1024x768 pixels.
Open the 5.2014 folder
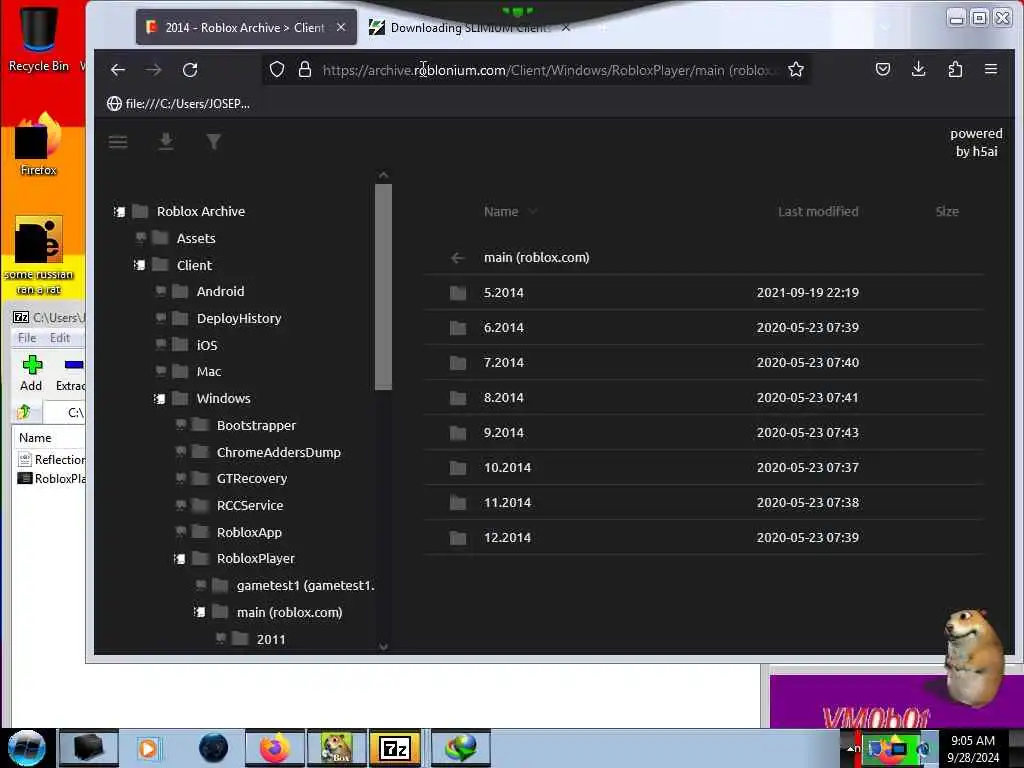[704, 293]
